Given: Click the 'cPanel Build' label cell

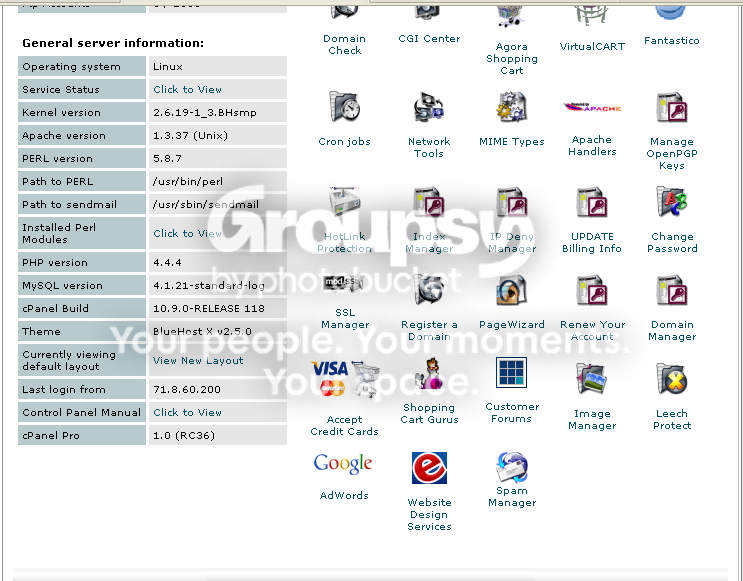Looking at the screenshot, I should pyautogui.click(x=82, y=309).
